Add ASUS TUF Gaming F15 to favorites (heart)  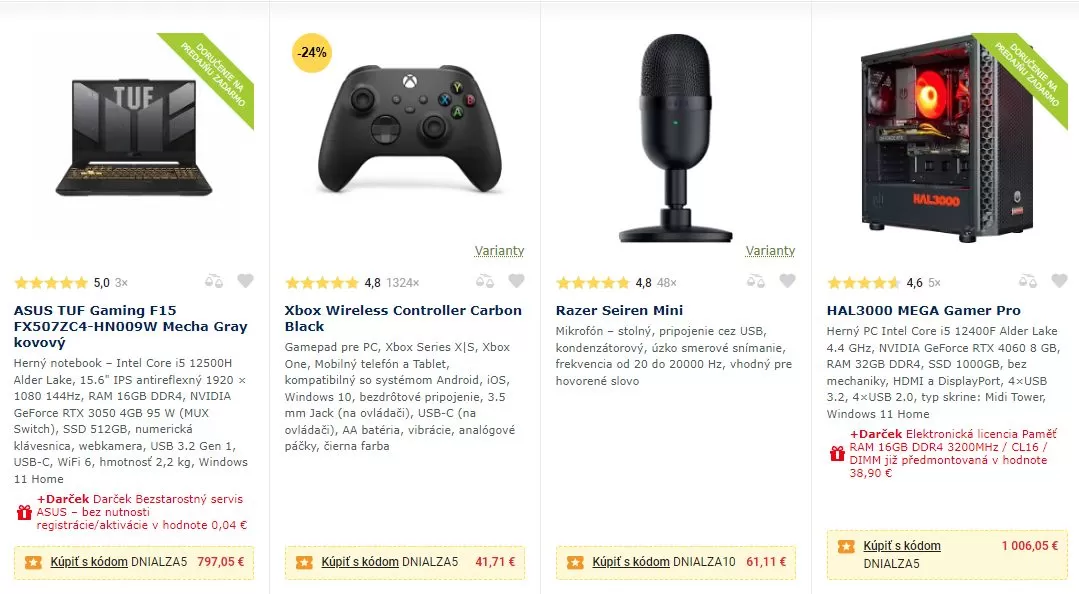point(245,282)
